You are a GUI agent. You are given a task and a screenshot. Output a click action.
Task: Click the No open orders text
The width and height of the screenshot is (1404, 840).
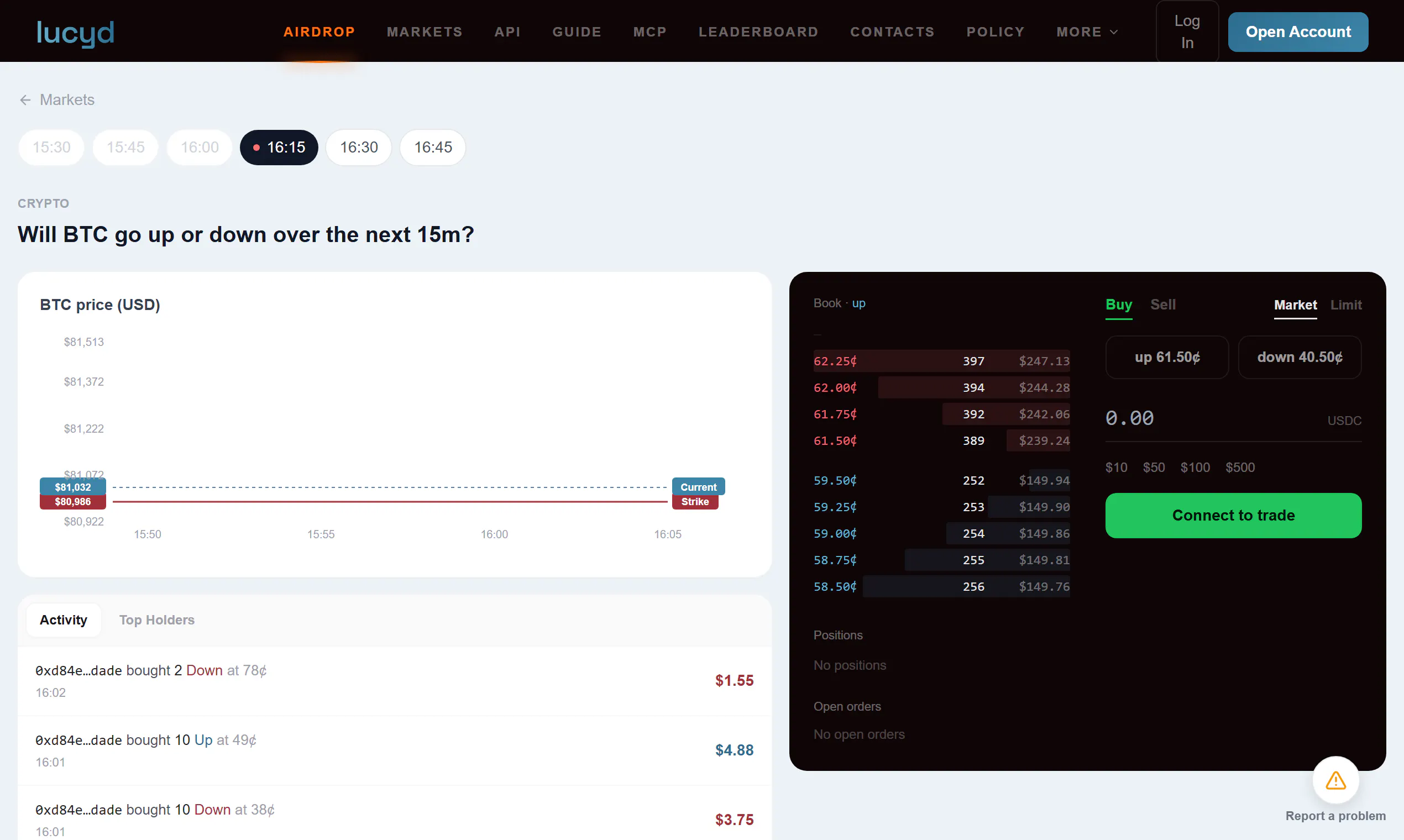[858, 734]
